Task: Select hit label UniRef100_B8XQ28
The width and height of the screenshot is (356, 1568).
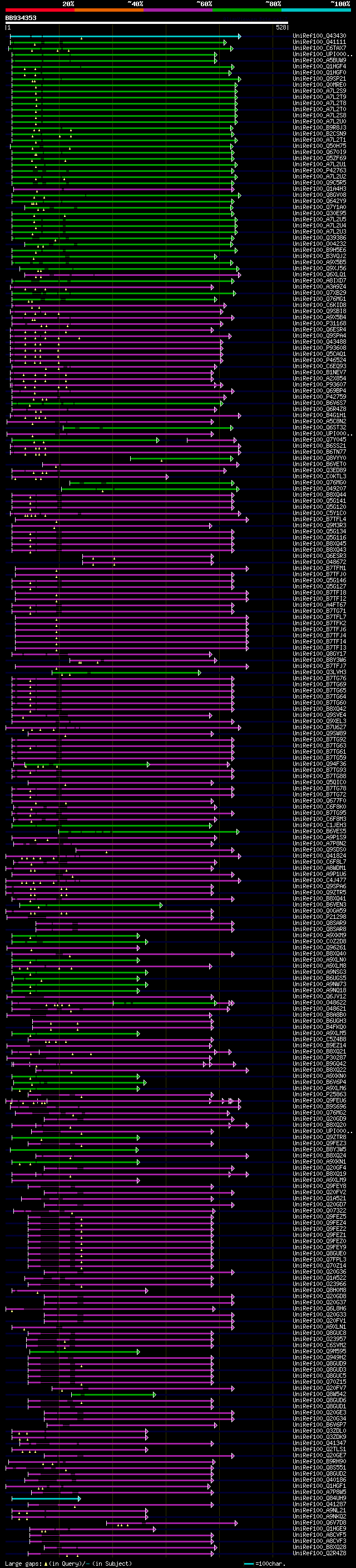Action: pos(319,1547)
